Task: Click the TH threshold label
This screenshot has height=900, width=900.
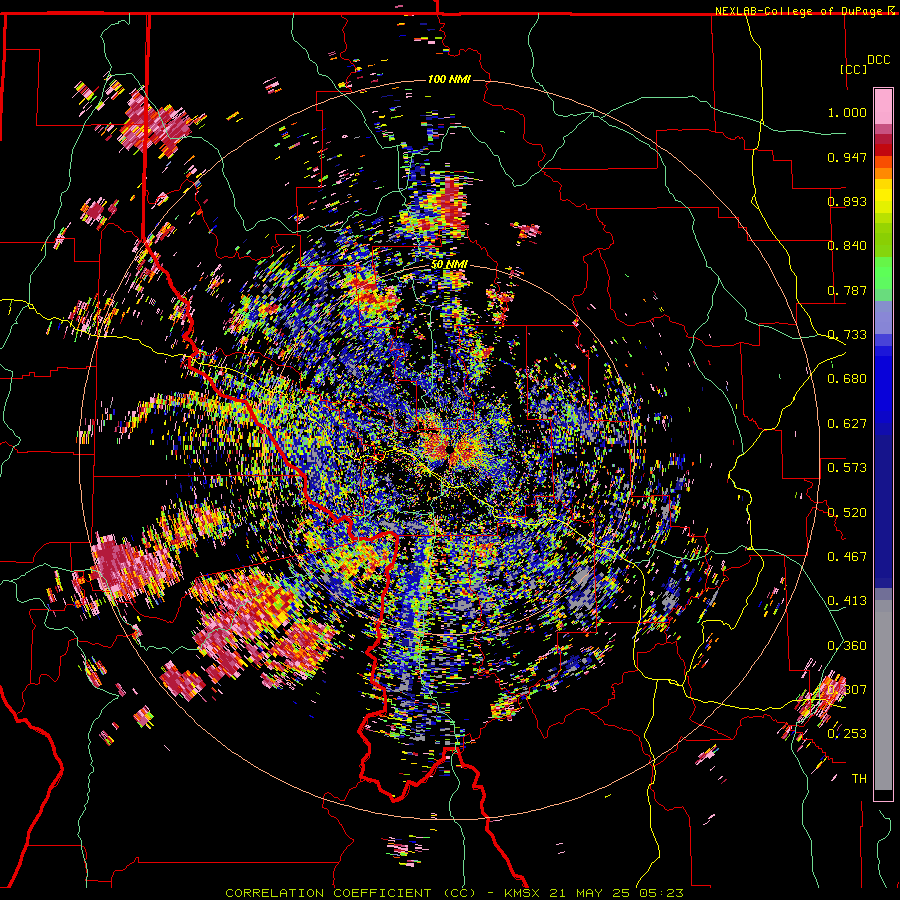Action: pyautogui.click(x=859, y=779)
